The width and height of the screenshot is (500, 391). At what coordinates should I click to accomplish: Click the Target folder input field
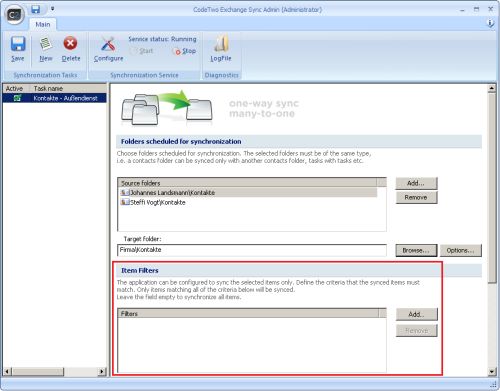252,250
